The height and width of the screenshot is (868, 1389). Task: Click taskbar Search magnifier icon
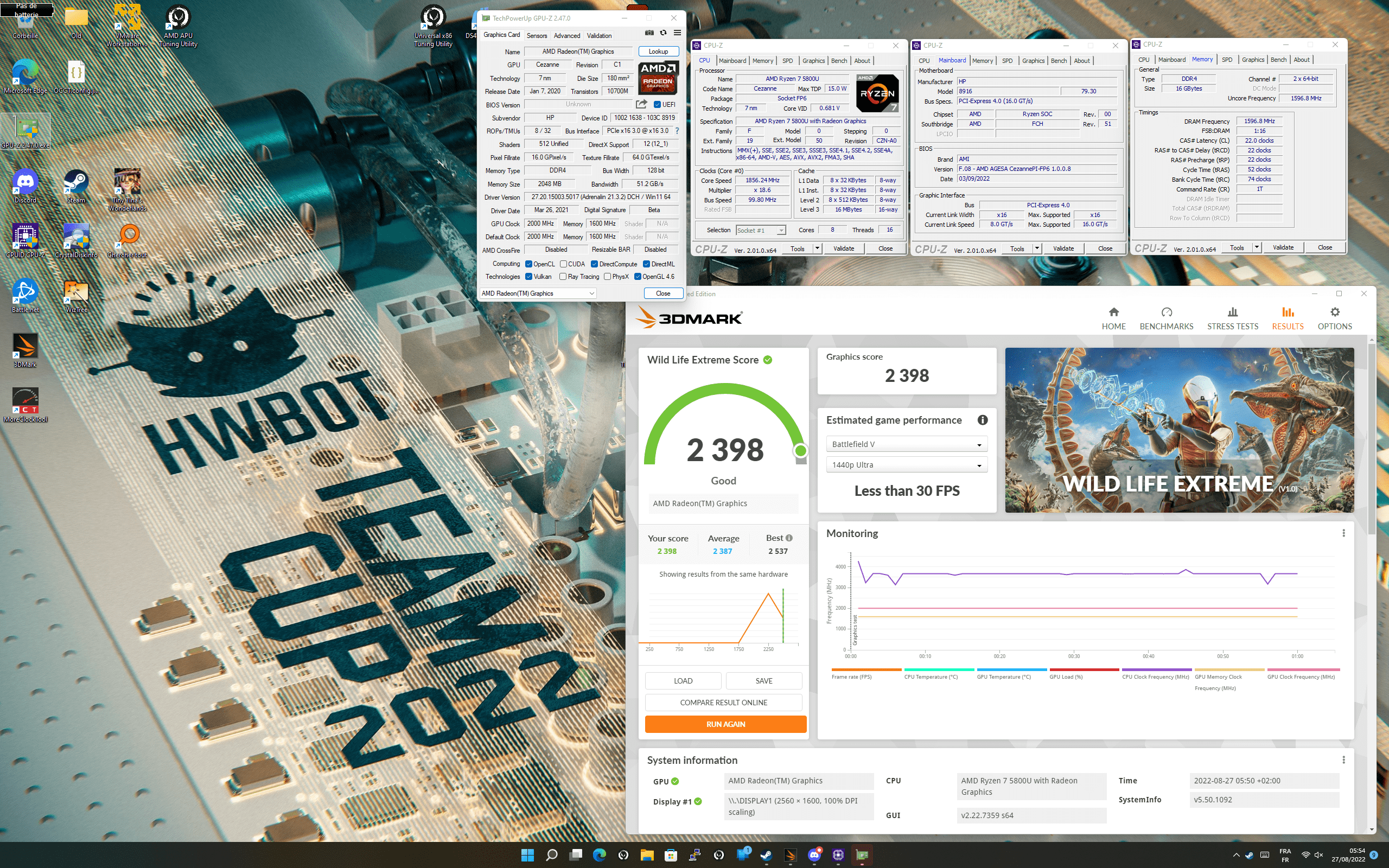click(552, 855)
